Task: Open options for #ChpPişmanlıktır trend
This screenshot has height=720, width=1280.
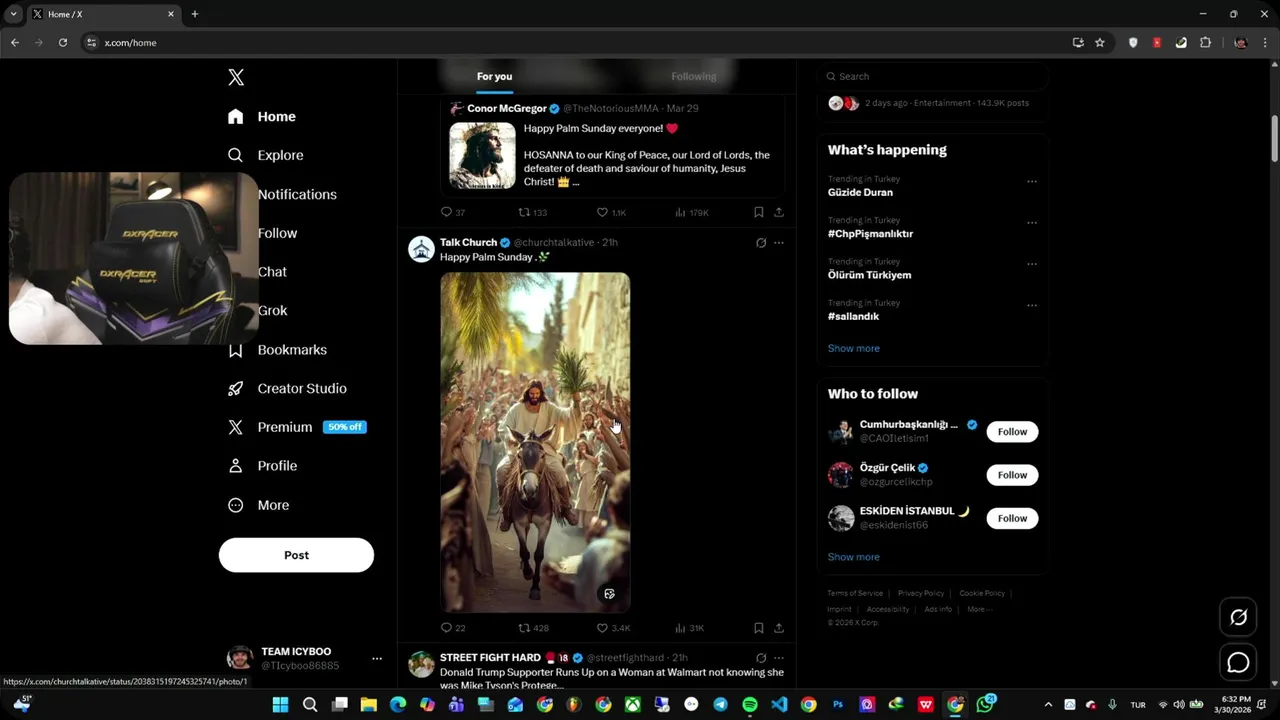Action: pyautogui.click(x=1032, y=223)
